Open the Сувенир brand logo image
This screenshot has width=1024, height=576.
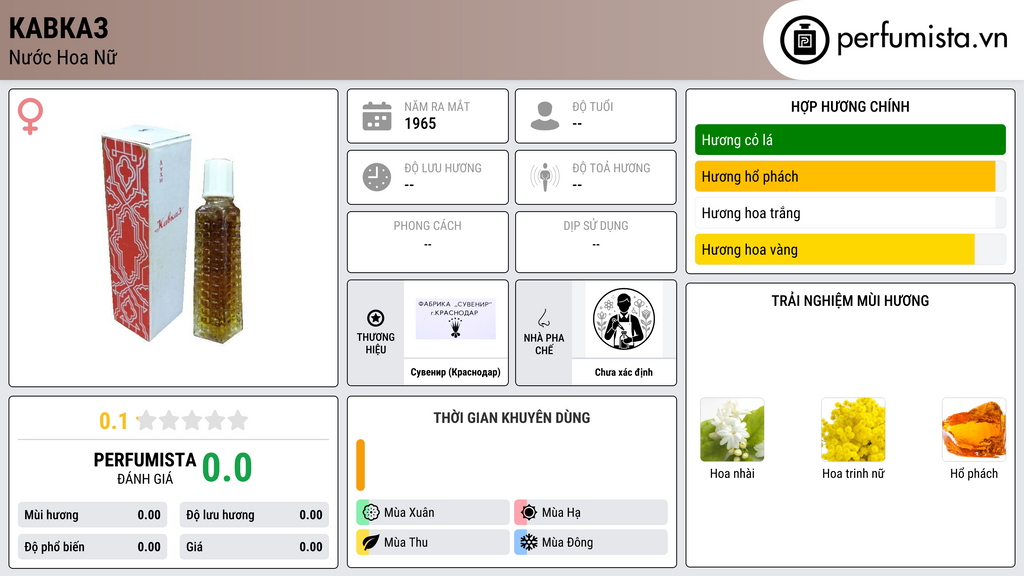[x=456, y=319]
